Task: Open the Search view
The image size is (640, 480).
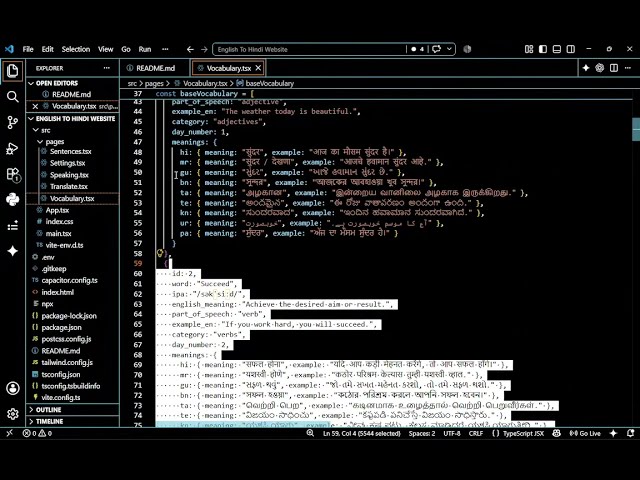Action: tap(13, 97)
